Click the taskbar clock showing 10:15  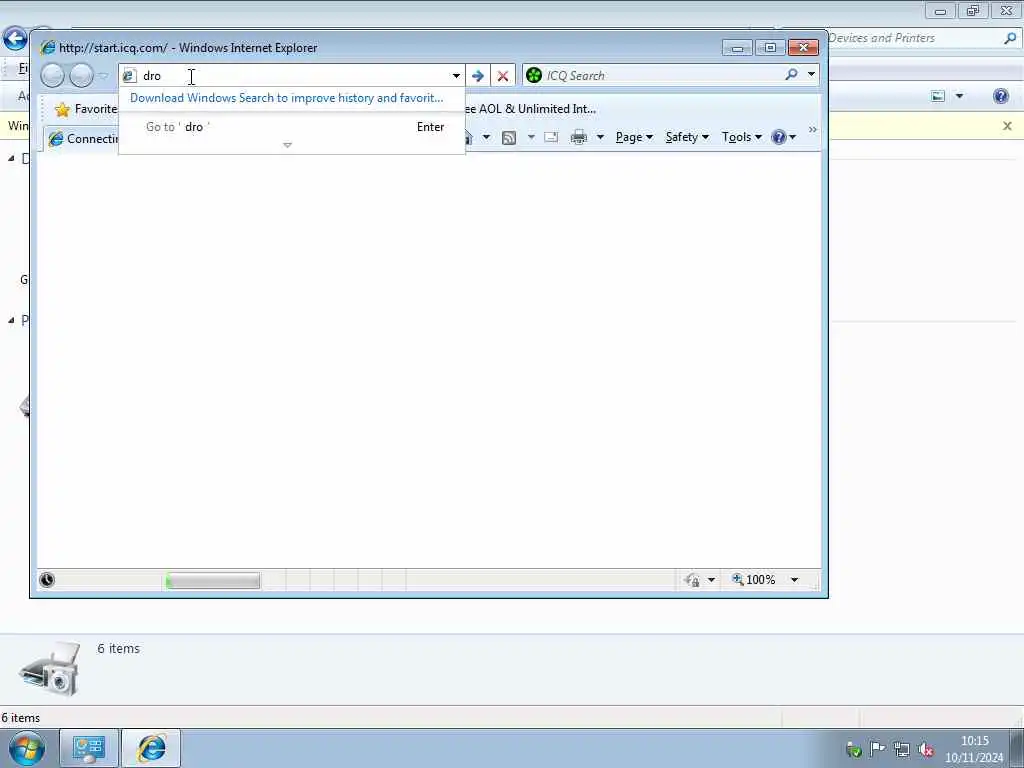[x=974, y=749]
